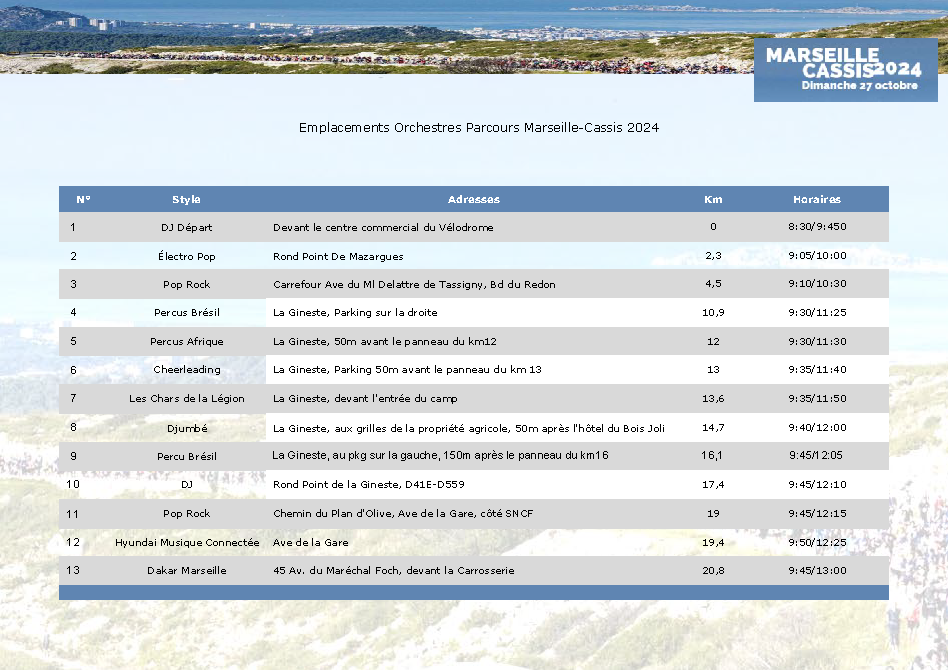Click the time '9:35/11:40'
Image resolution: width=948 pixels, height=670 pixels.
(817, 369)
